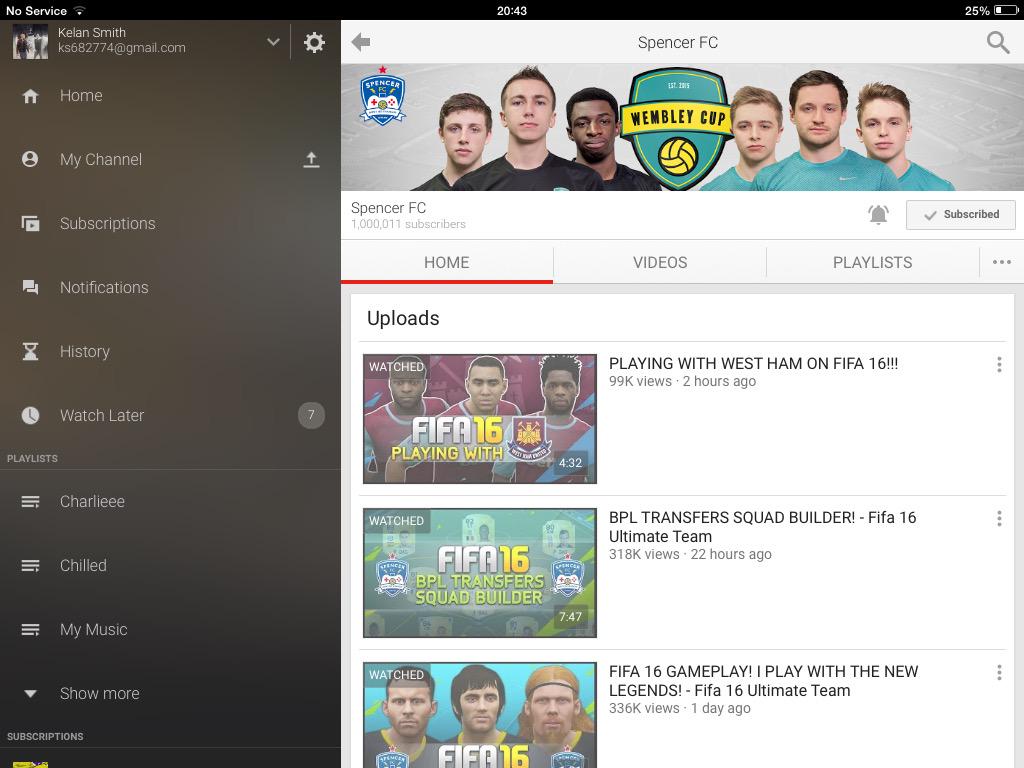This screenshot has width=1024, height=768.
Task: Click battery icon in status bar
Action: 1006,10
